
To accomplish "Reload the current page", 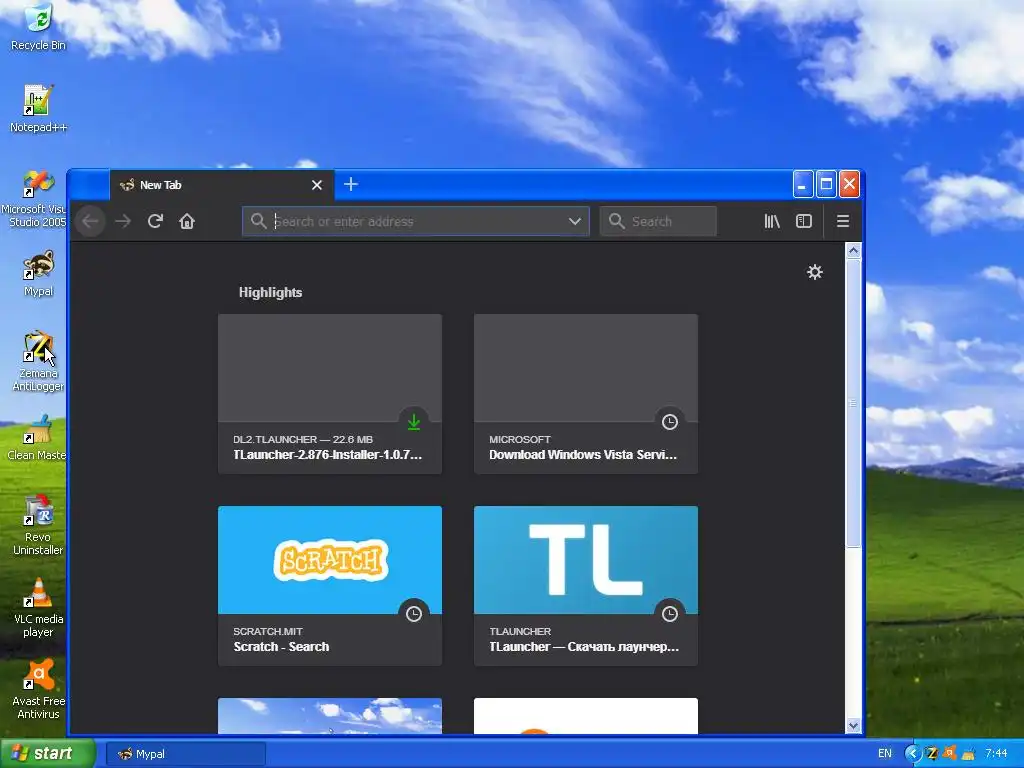I will tap(155, 221).
